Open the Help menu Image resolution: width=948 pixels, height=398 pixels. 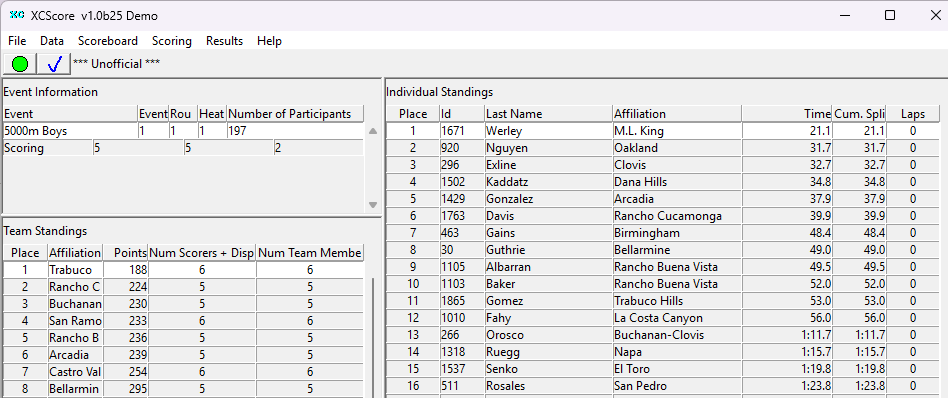[x=269, y=41]
